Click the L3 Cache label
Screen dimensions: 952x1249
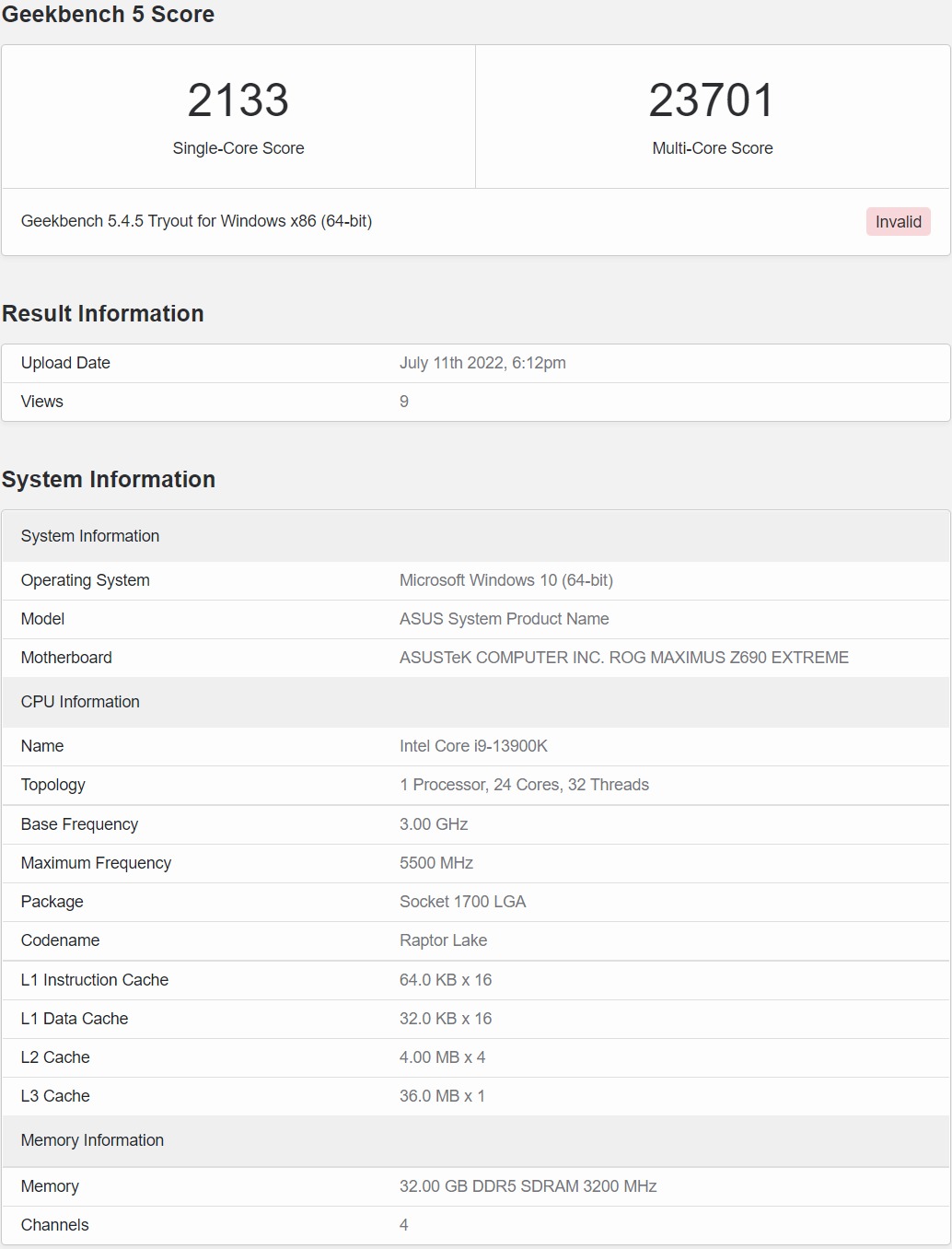[55, 1096]
